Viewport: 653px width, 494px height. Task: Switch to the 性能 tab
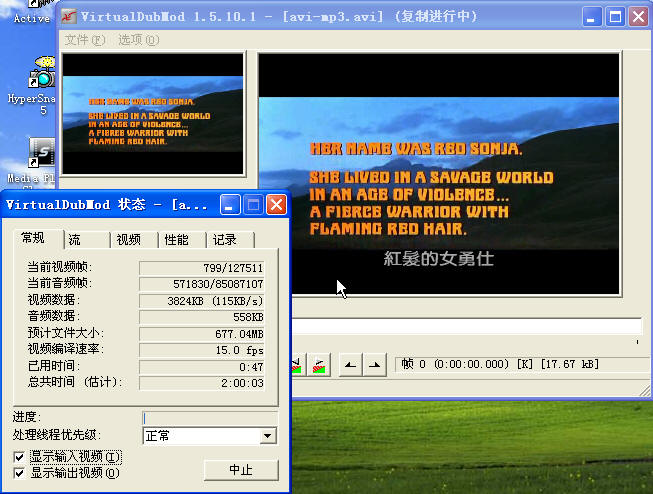(x=182, y=240)
